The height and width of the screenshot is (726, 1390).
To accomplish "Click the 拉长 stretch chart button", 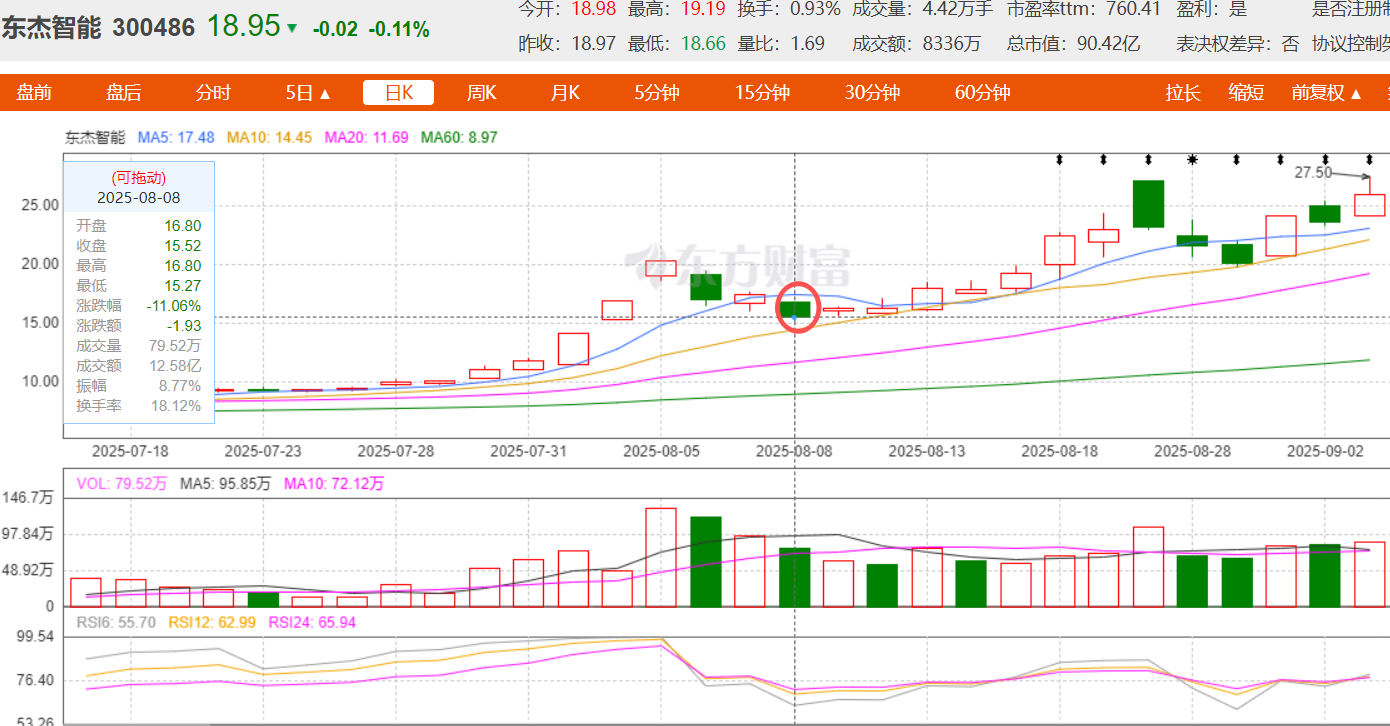I will (x=1183, y=93).
